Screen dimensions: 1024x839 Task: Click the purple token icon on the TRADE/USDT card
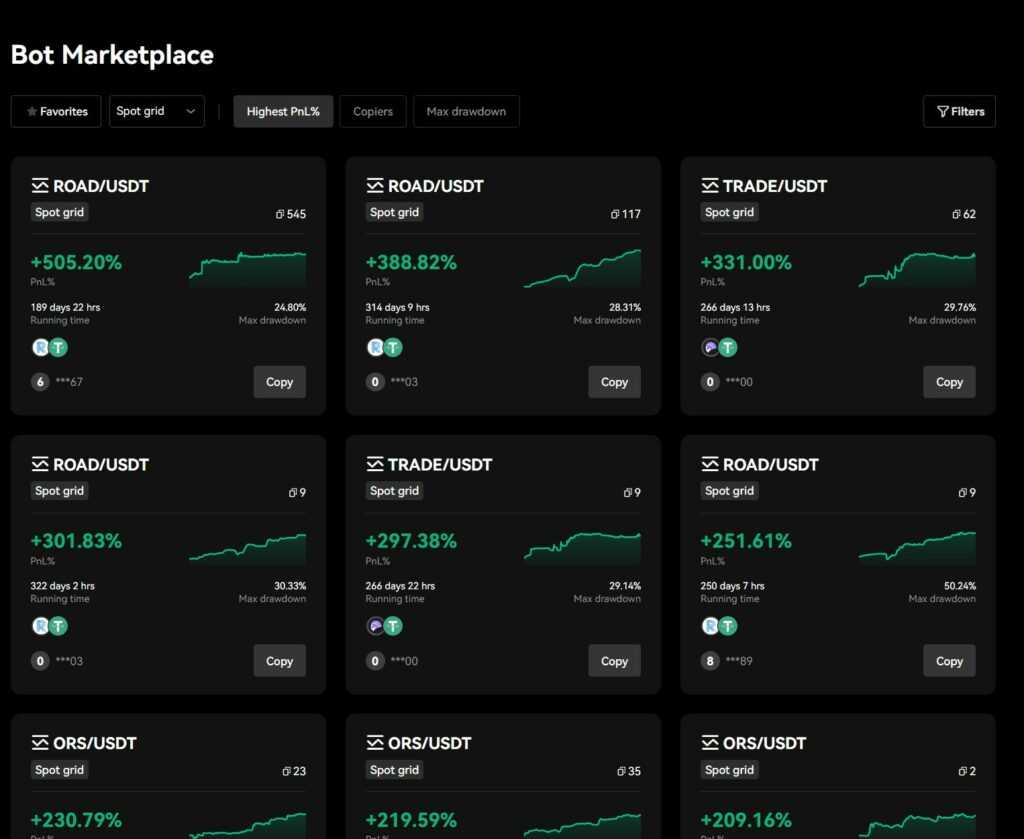[710, 347]
